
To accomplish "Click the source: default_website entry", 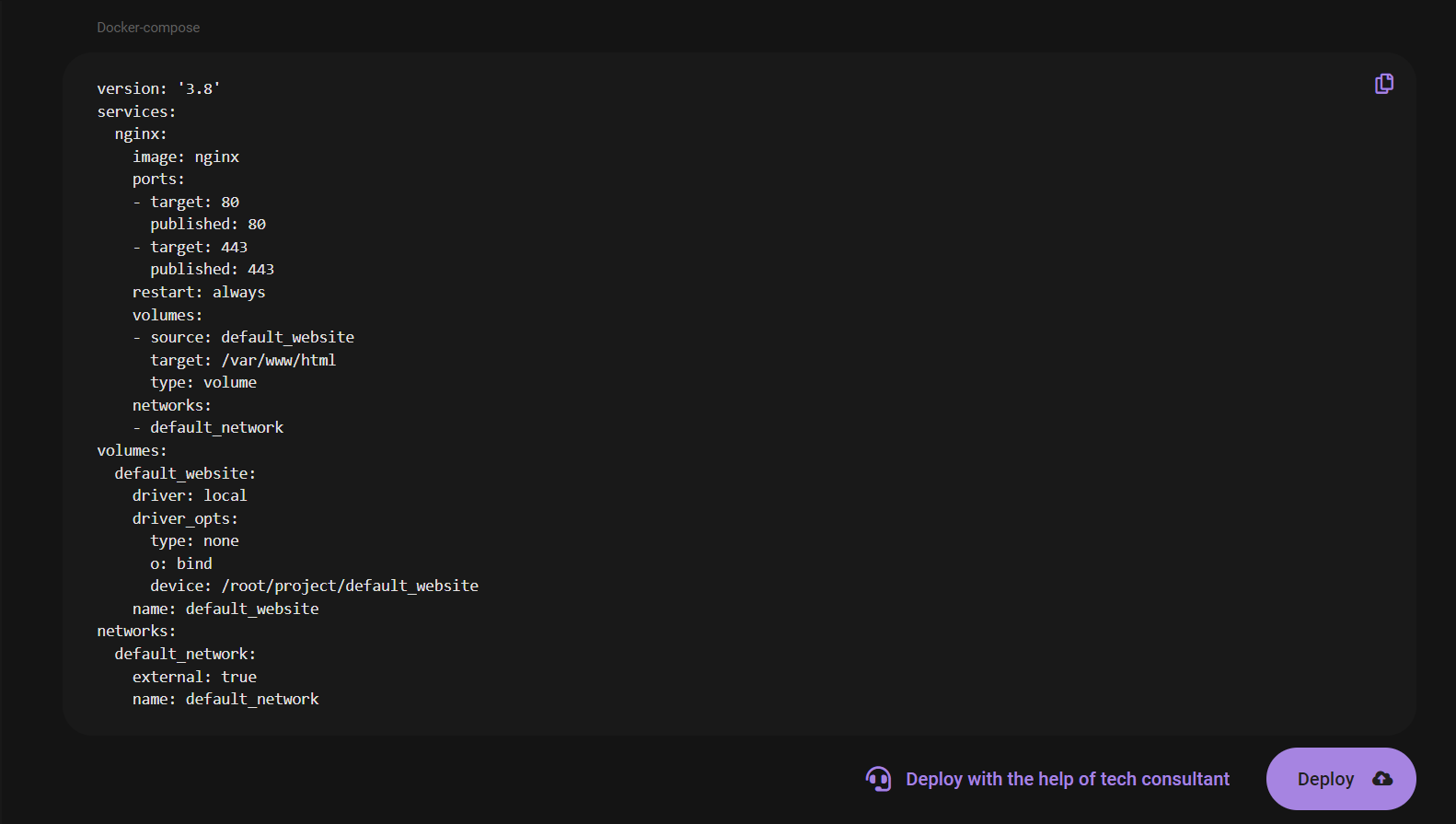I will click(x=251, y=337).
